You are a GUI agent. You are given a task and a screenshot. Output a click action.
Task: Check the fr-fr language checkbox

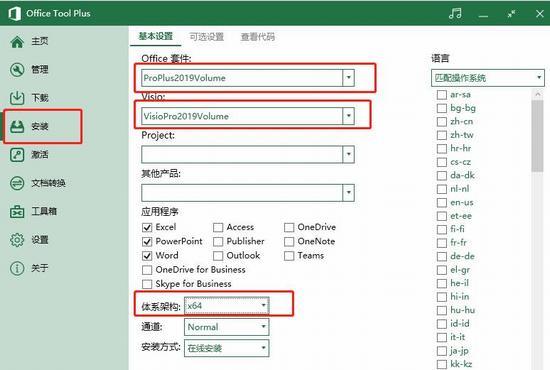click(x=442, y=243)
